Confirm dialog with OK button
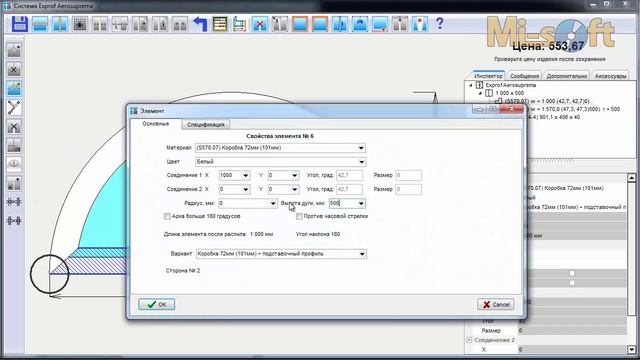Screen dimensions: 640x360 (156, 304)
